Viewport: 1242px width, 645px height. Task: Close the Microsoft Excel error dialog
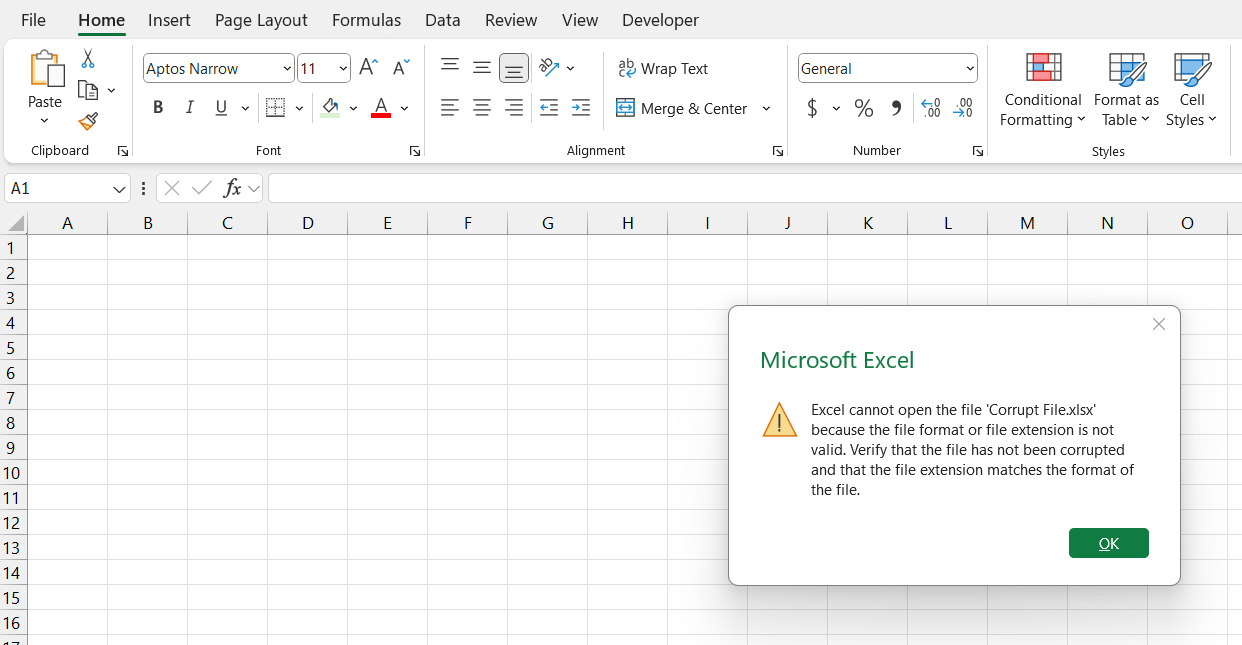(1159, 324)
